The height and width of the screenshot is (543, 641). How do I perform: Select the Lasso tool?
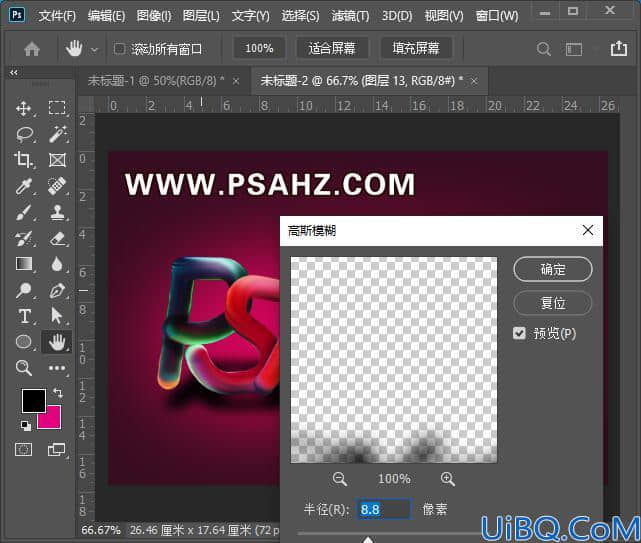tap(24, 134)
